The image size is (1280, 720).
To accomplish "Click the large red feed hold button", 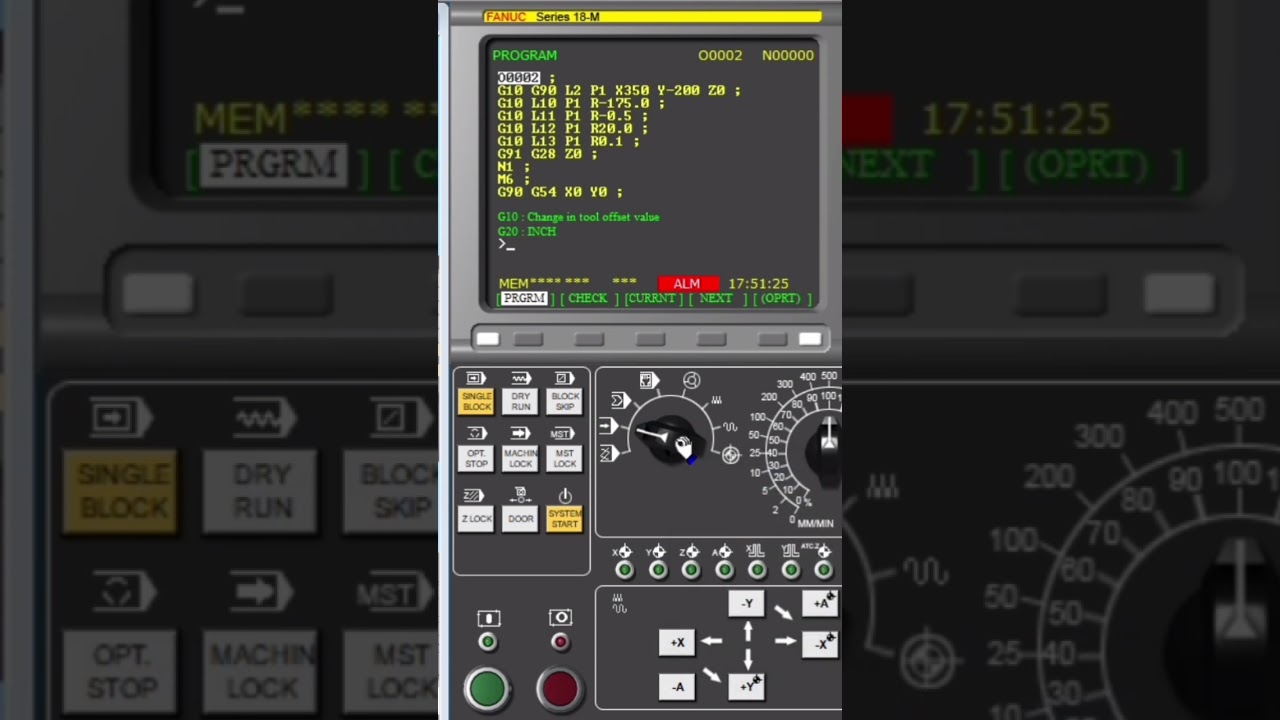I will (559, 689).
